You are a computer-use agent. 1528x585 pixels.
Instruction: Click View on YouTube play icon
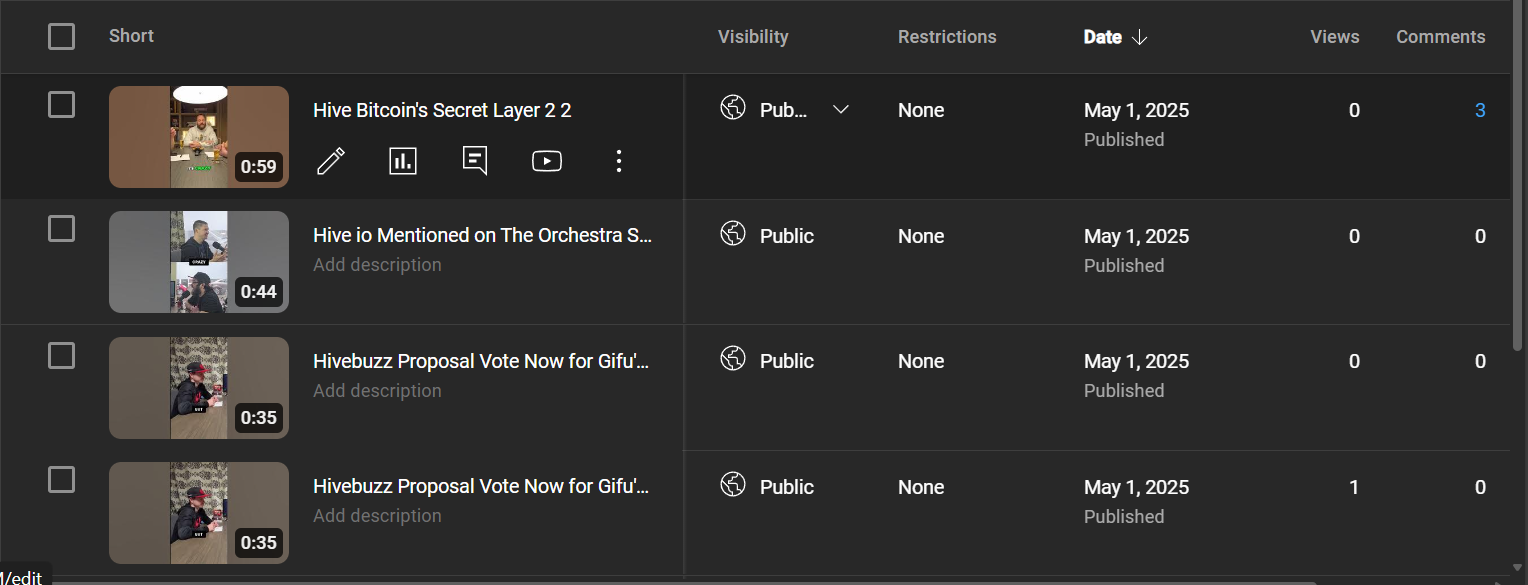click(547, 161)
